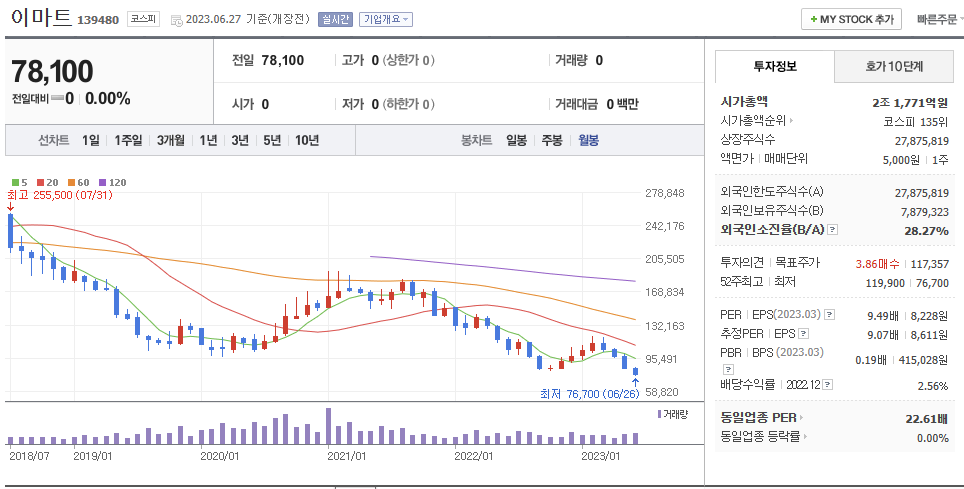Click the 상장주식수 value 27,875,819
The height and width of the screenshot is (489, 964).
click(x=922, y=141)
